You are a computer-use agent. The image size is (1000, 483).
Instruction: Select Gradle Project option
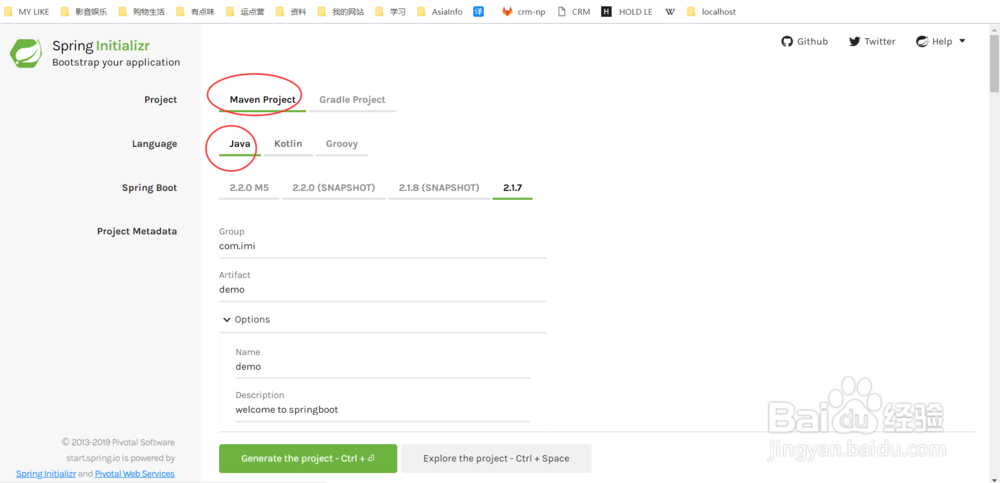point(352,100)
